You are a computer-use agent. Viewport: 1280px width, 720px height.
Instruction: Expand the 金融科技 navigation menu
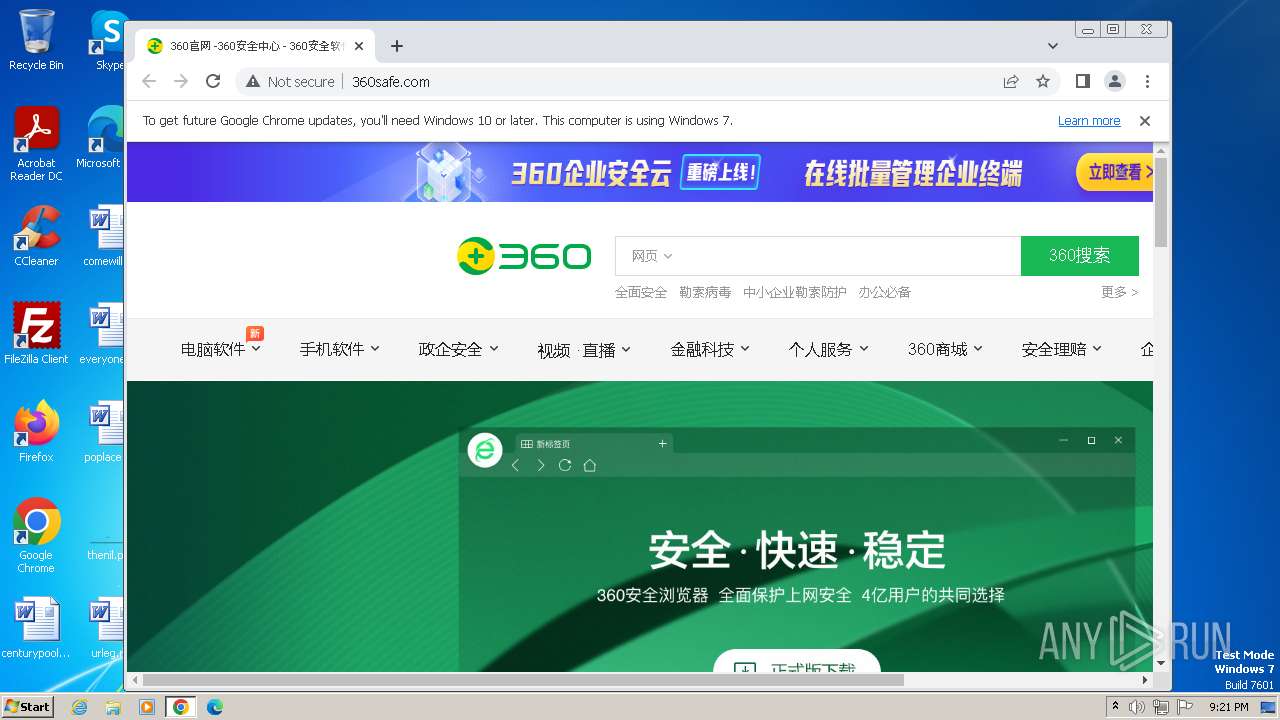click(x=710, y=349)
